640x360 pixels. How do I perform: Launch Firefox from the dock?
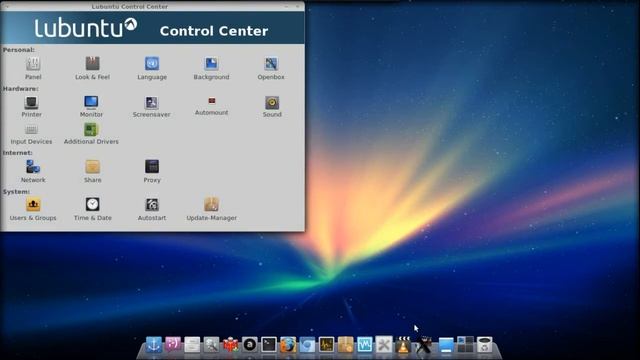(x=288, y=345)
